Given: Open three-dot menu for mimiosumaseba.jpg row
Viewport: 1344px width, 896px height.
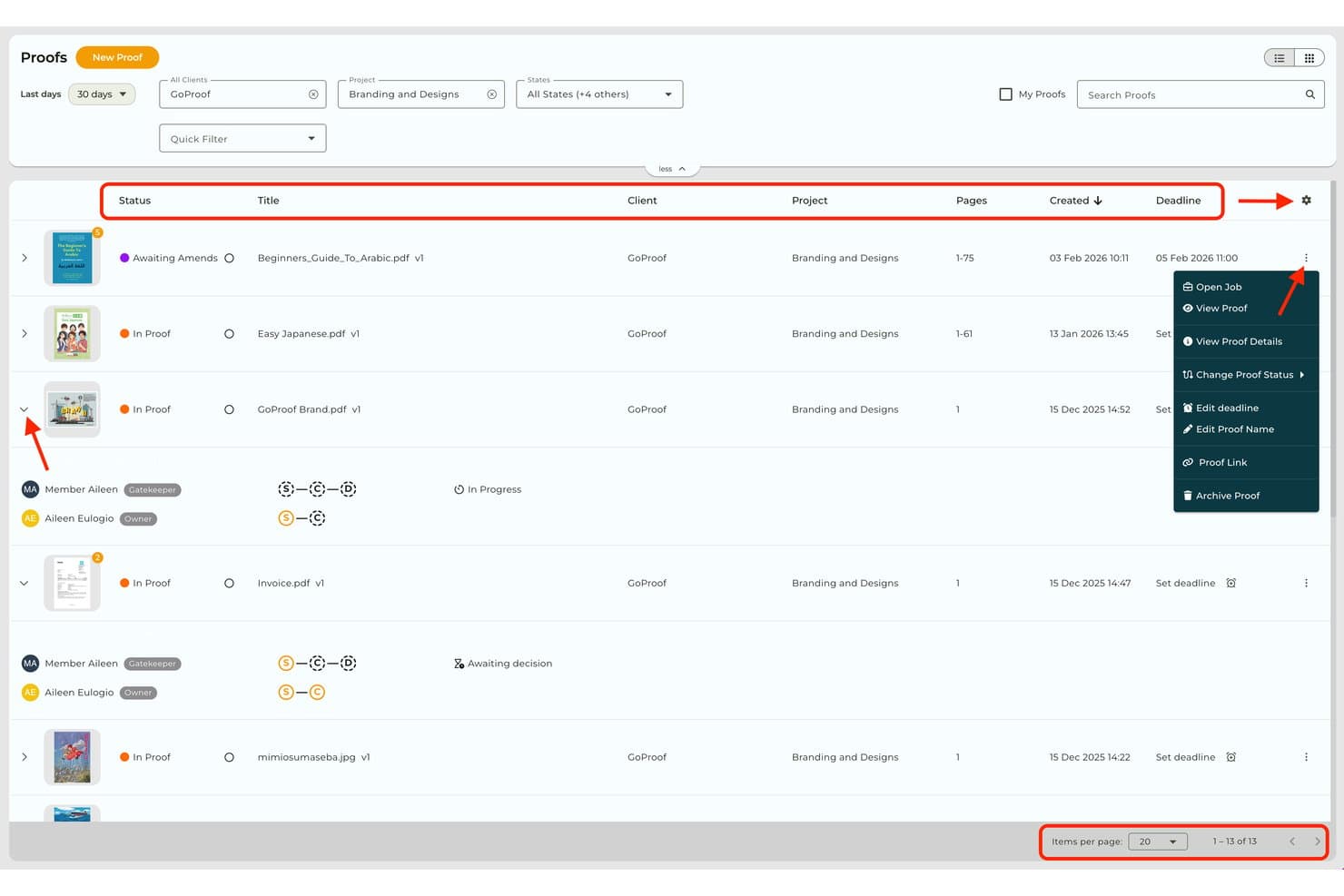Looking at the screenshot, I should pos(1306,757).
